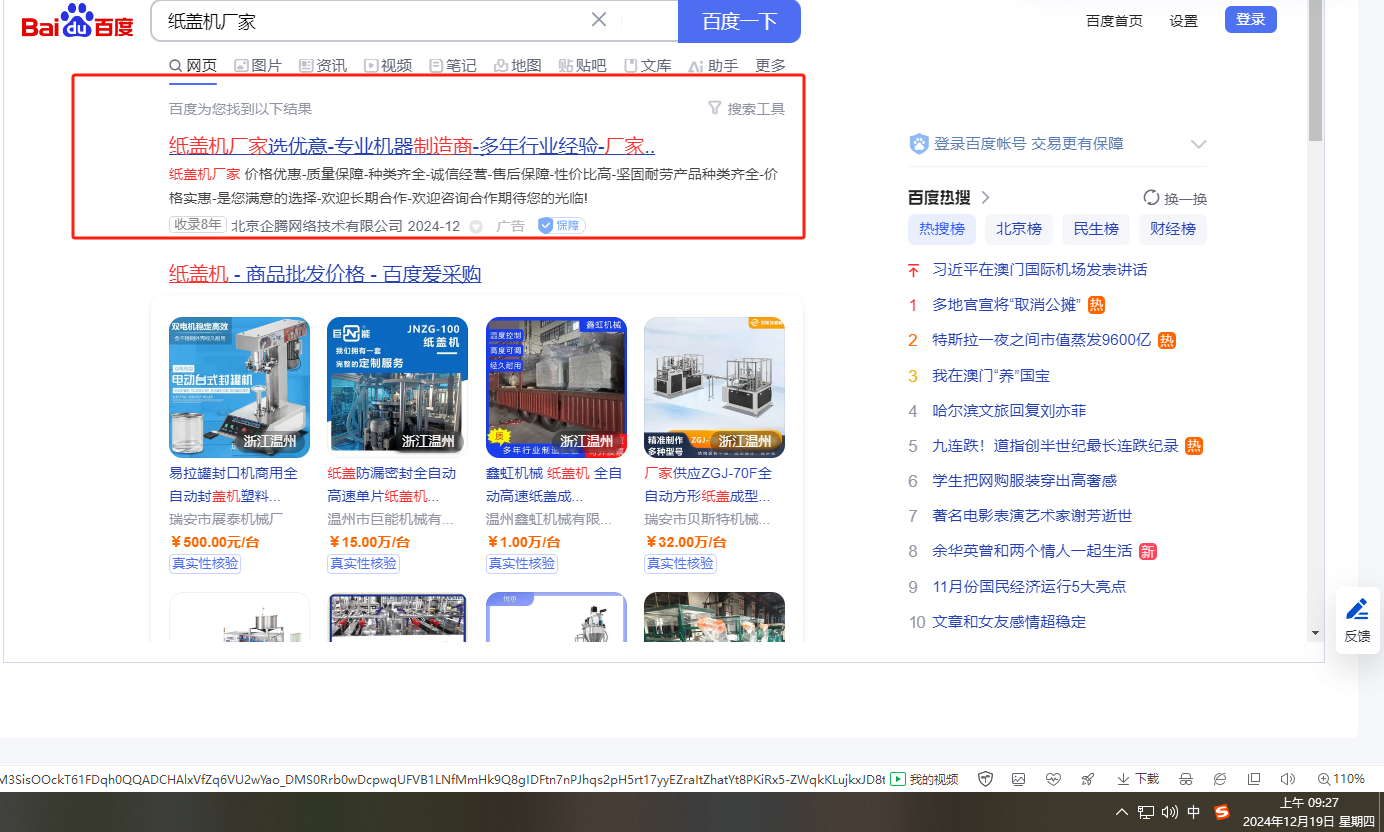This screenshot has width=1384, height=832.
Task: Click the shield security icon in status bar
Action: pos(985,779)
